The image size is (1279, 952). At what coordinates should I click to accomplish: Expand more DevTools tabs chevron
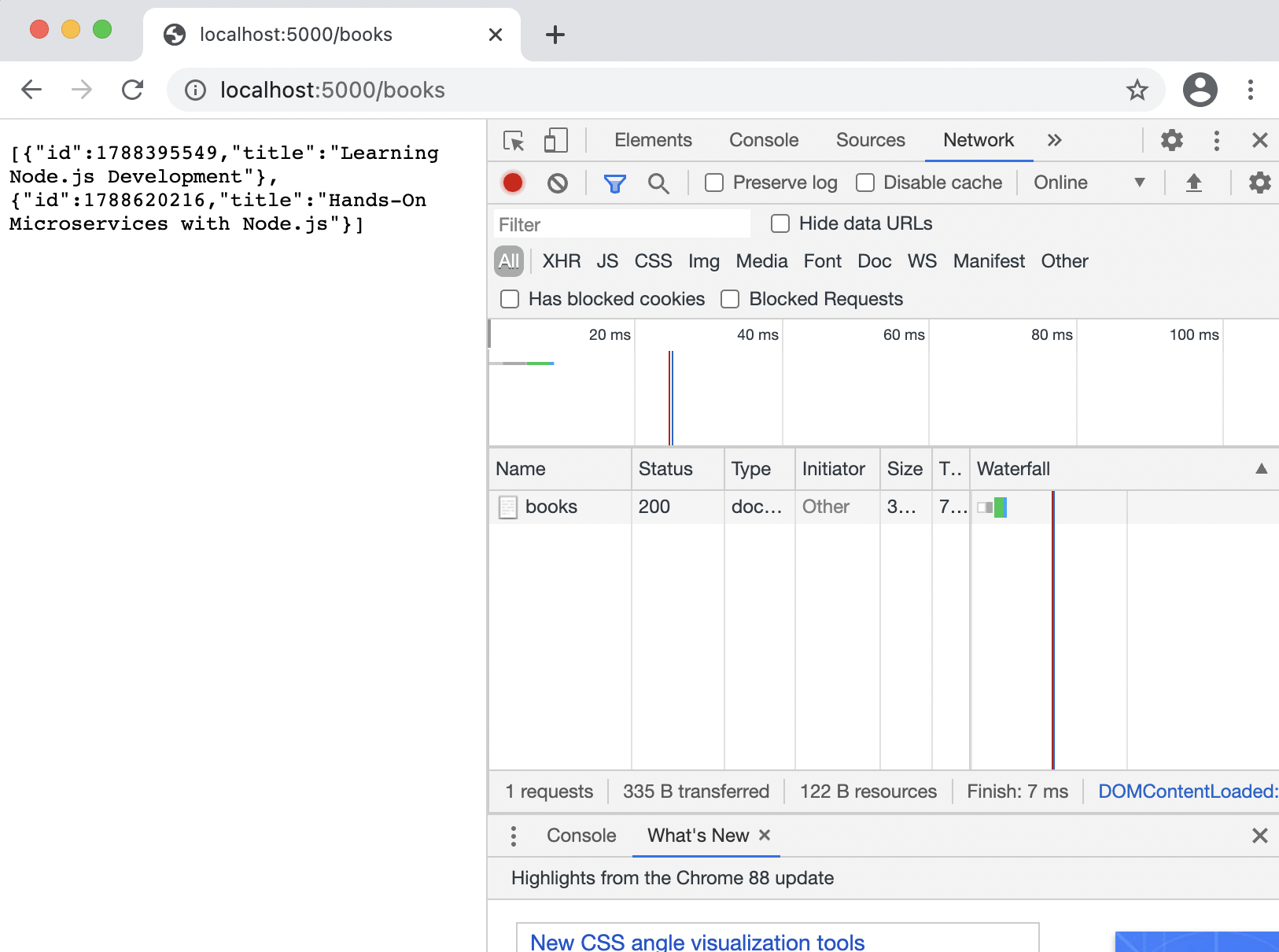1054,141
